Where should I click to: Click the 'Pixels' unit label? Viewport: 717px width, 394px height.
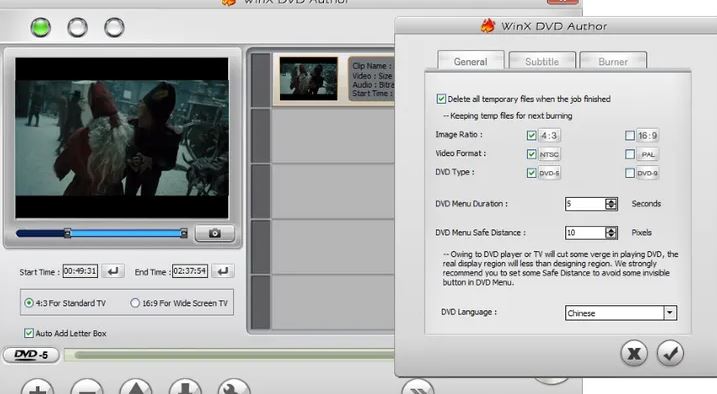pyautogui.click(x=642, y=232)
